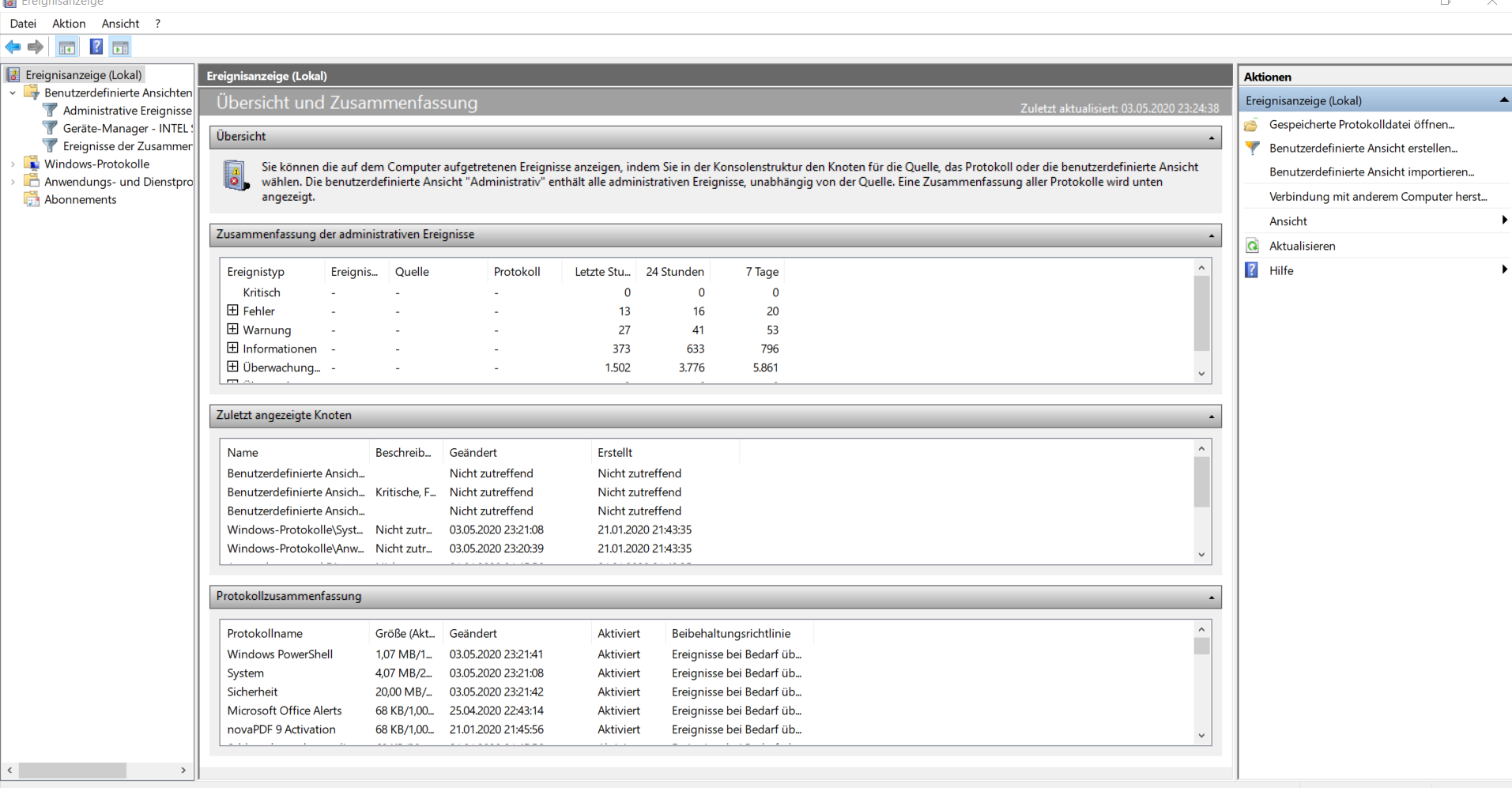Open the Ansicht menu in the menu bar
This screenshot has height=788, width=1512.
[x=120, y=24]
